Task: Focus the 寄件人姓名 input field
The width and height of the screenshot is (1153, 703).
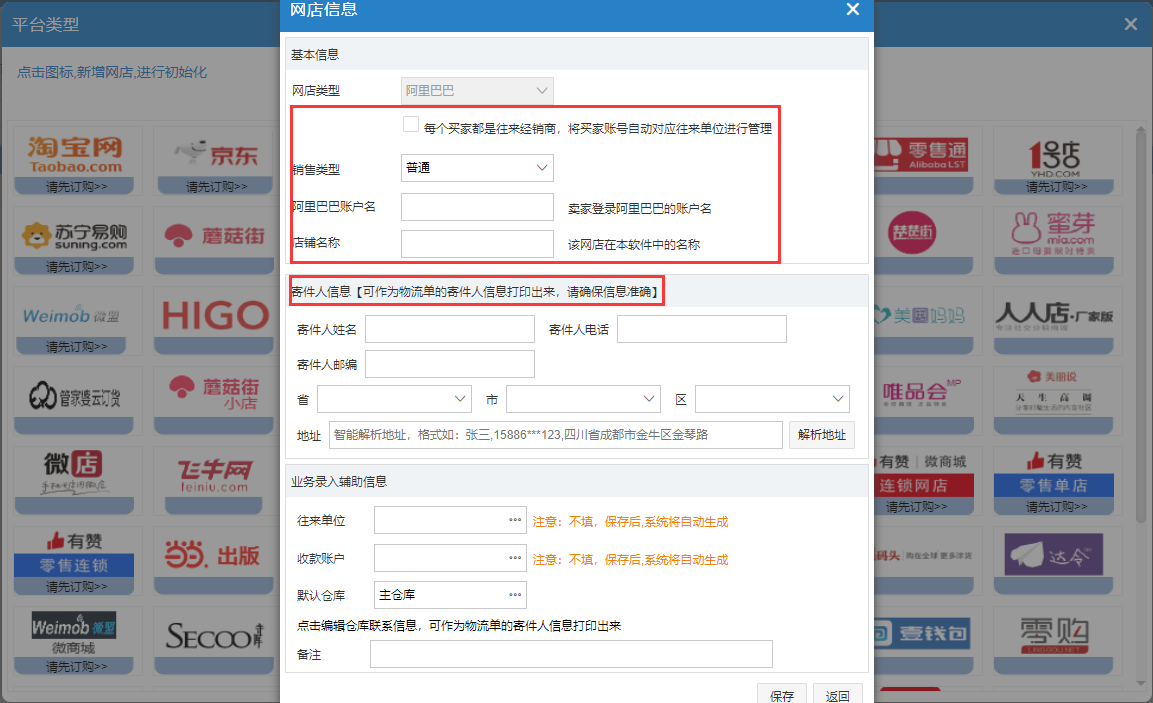Action: [x=450, y=329]
